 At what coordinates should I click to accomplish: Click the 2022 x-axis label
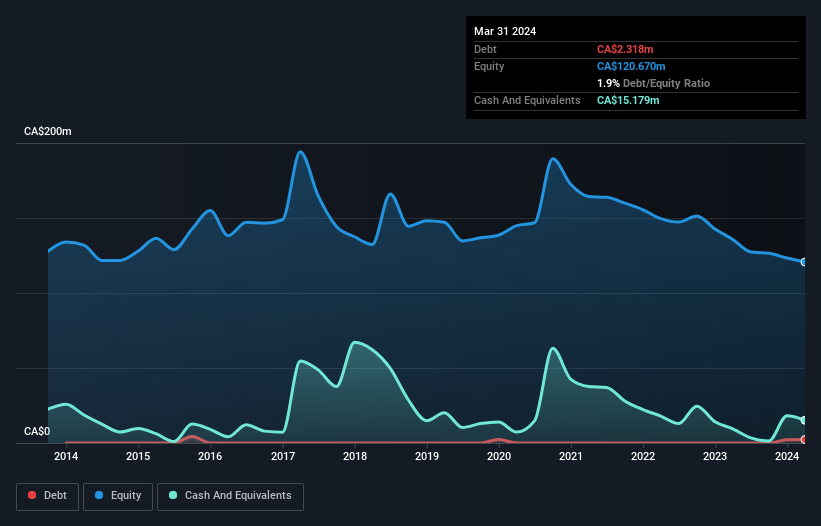click(643, 456)
